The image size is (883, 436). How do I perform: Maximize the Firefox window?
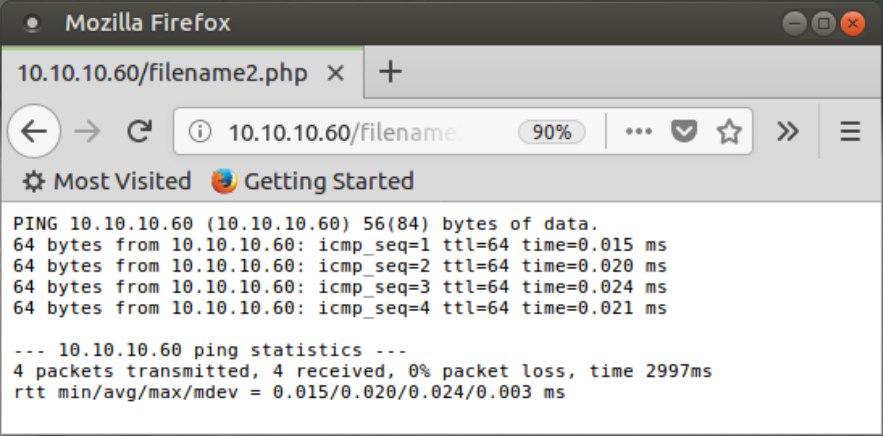pyautogui.click(x=823, y=24)
